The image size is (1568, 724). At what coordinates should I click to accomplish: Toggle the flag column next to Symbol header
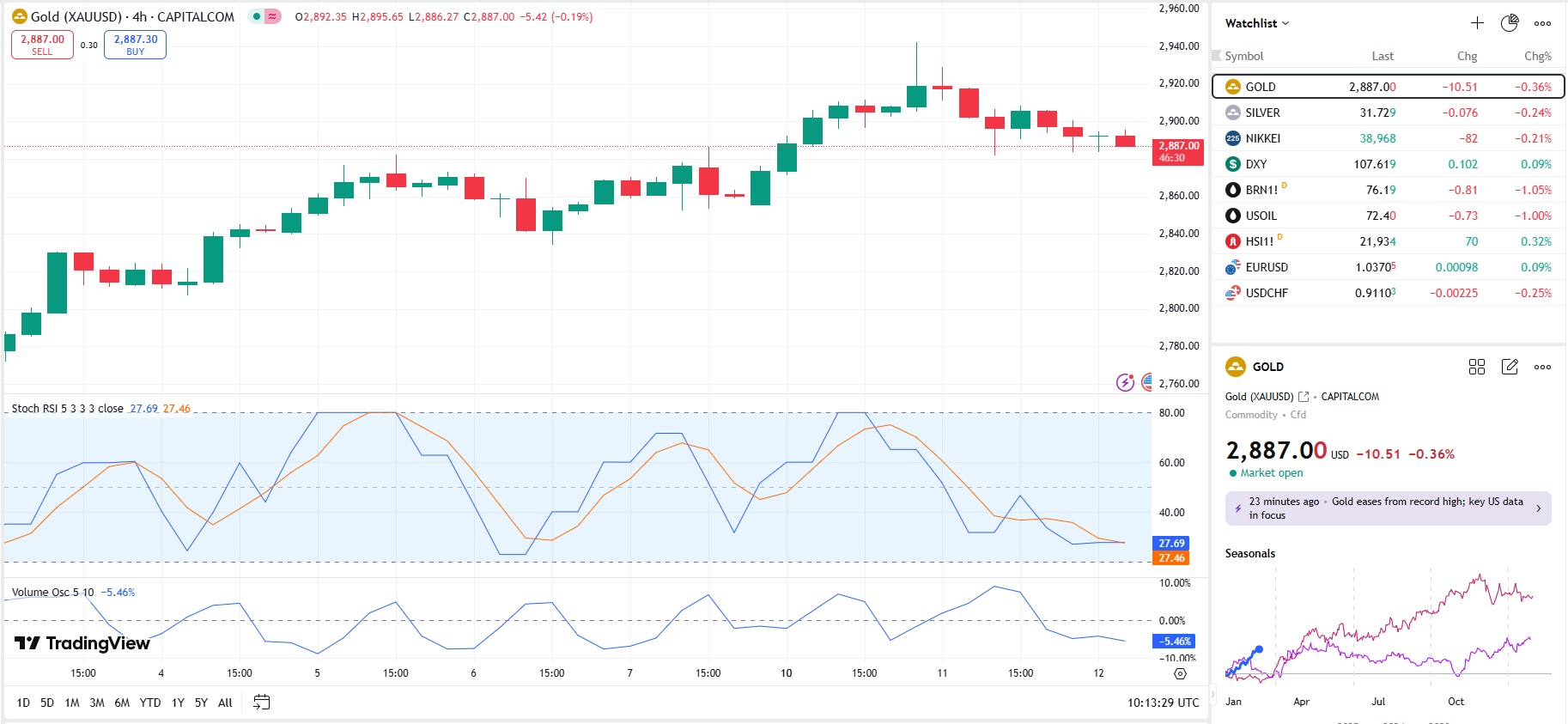click(x=1216, y=56)
